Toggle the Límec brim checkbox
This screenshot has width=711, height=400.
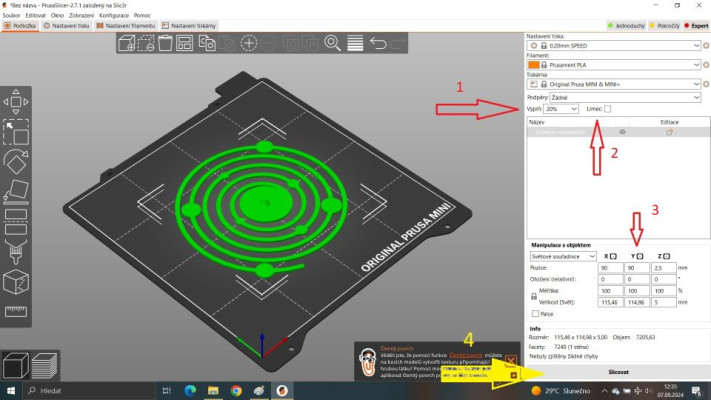click(x=607, y=109)
